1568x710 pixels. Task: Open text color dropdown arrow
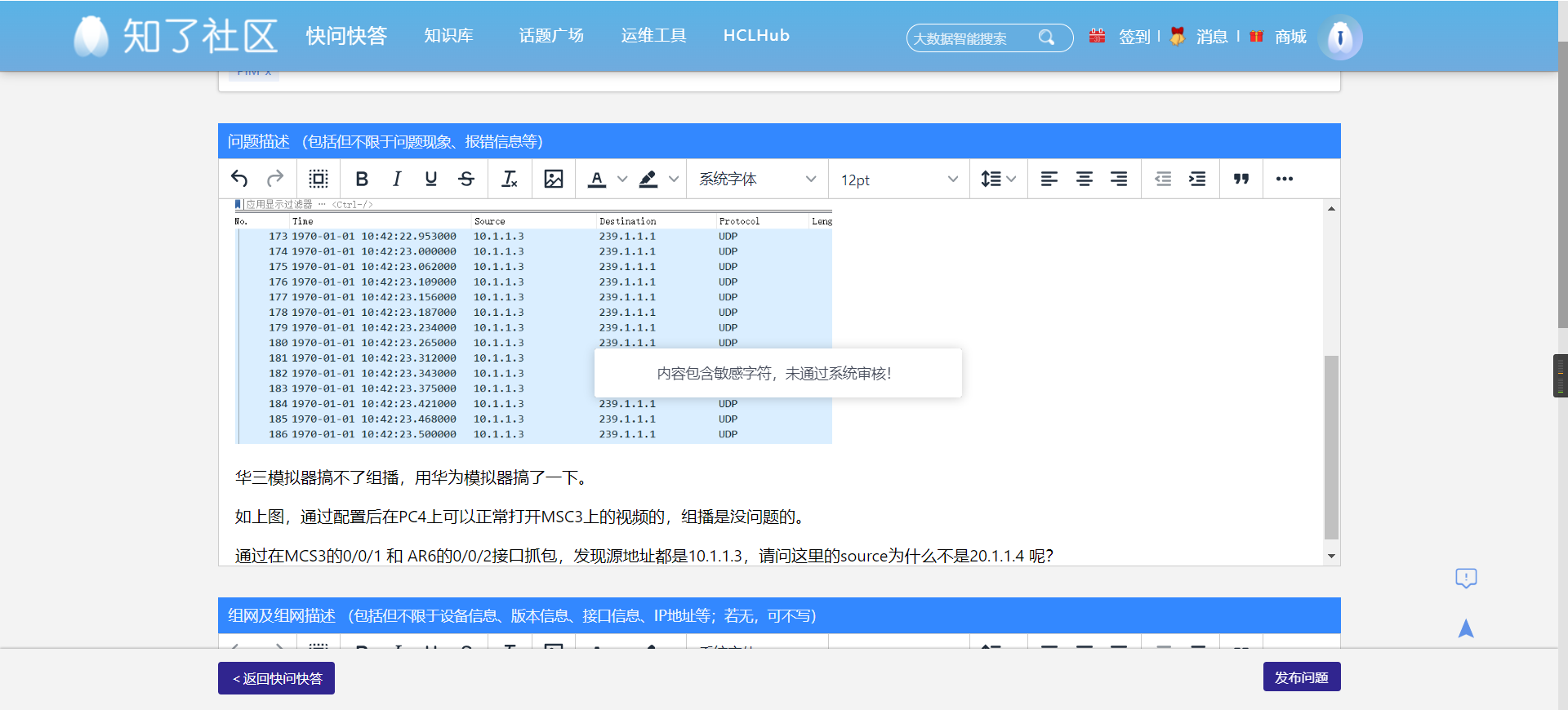(x=622, y=179)
